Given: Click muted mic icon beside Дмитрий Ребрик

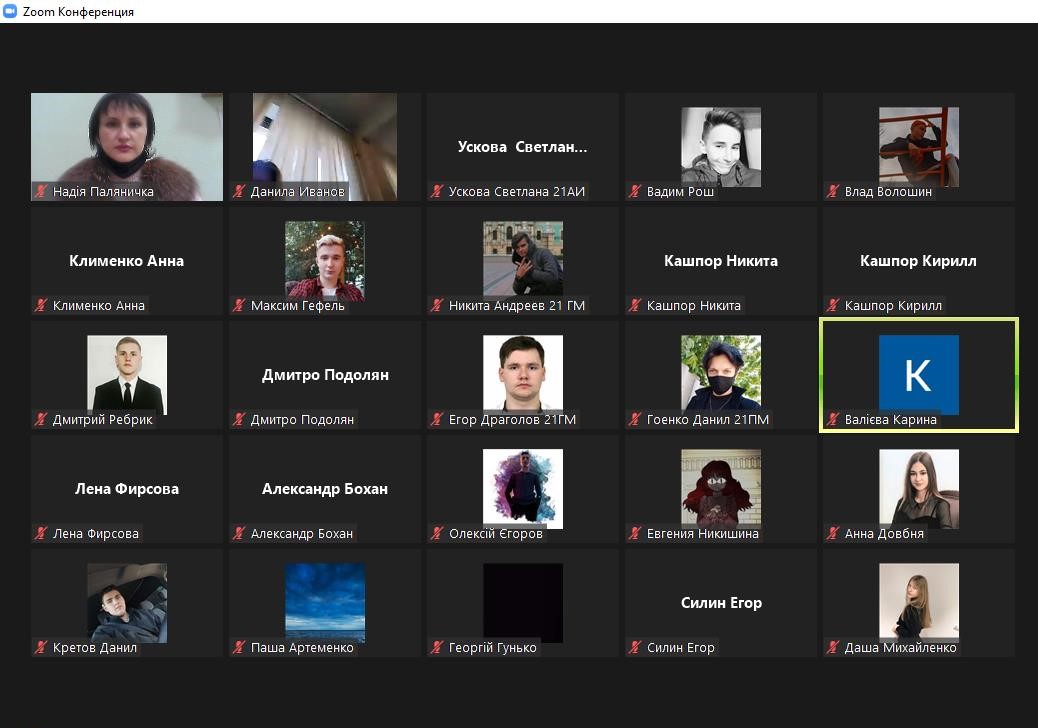Looking at the screenshot, I should 41,419.
